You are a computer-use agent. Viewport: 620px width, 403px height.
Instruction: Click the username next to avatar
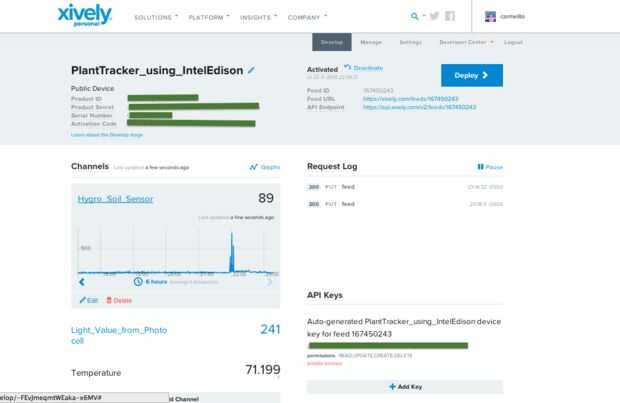point(512,16)
